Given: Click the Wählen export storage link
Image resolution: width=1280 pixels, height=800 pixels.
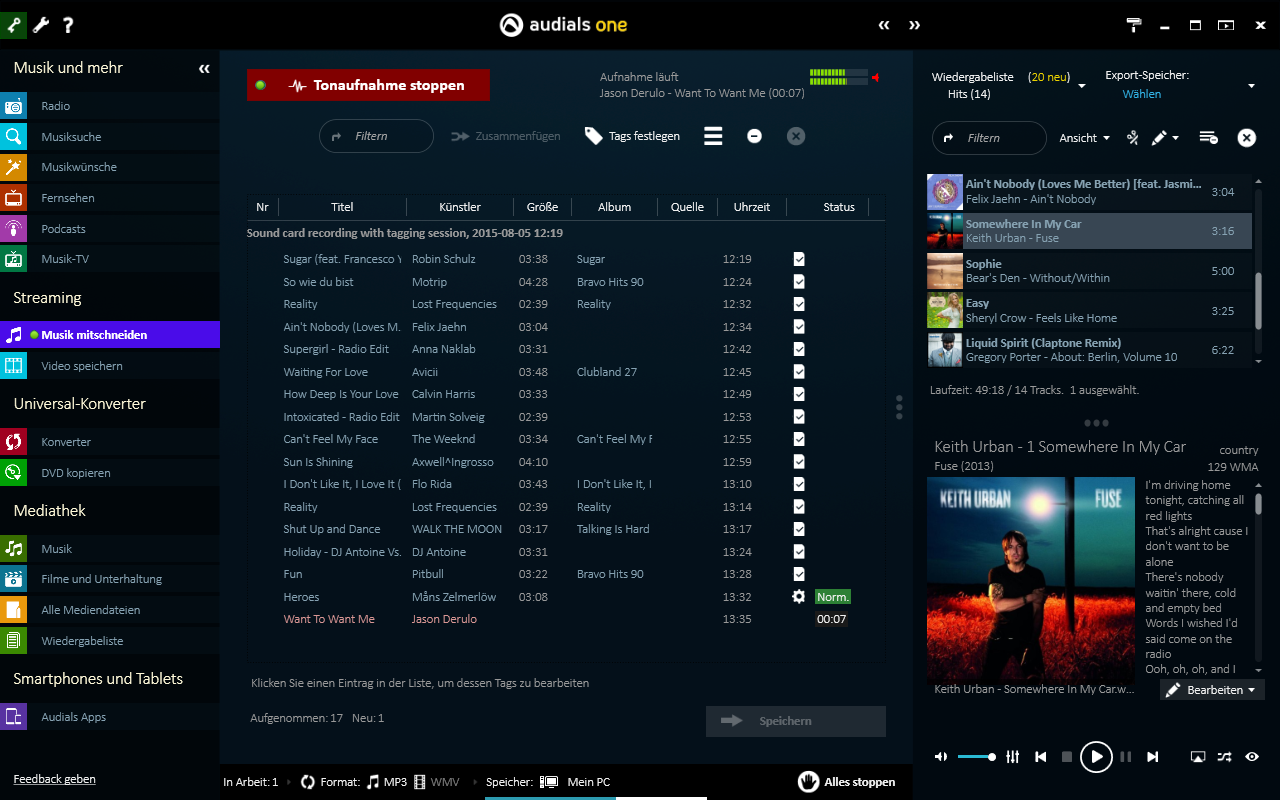Looking at the screenshot, I should 1141,94.
